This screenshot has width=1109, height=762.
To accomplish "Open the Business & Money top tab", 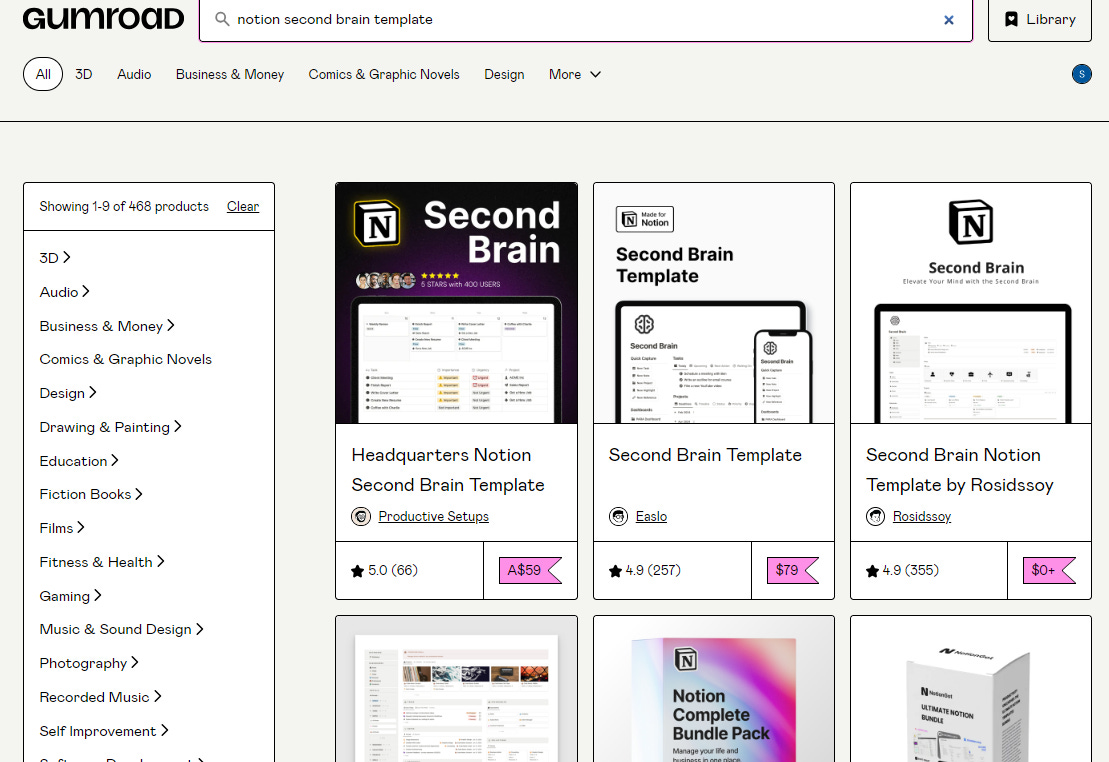I will (230, 74).
